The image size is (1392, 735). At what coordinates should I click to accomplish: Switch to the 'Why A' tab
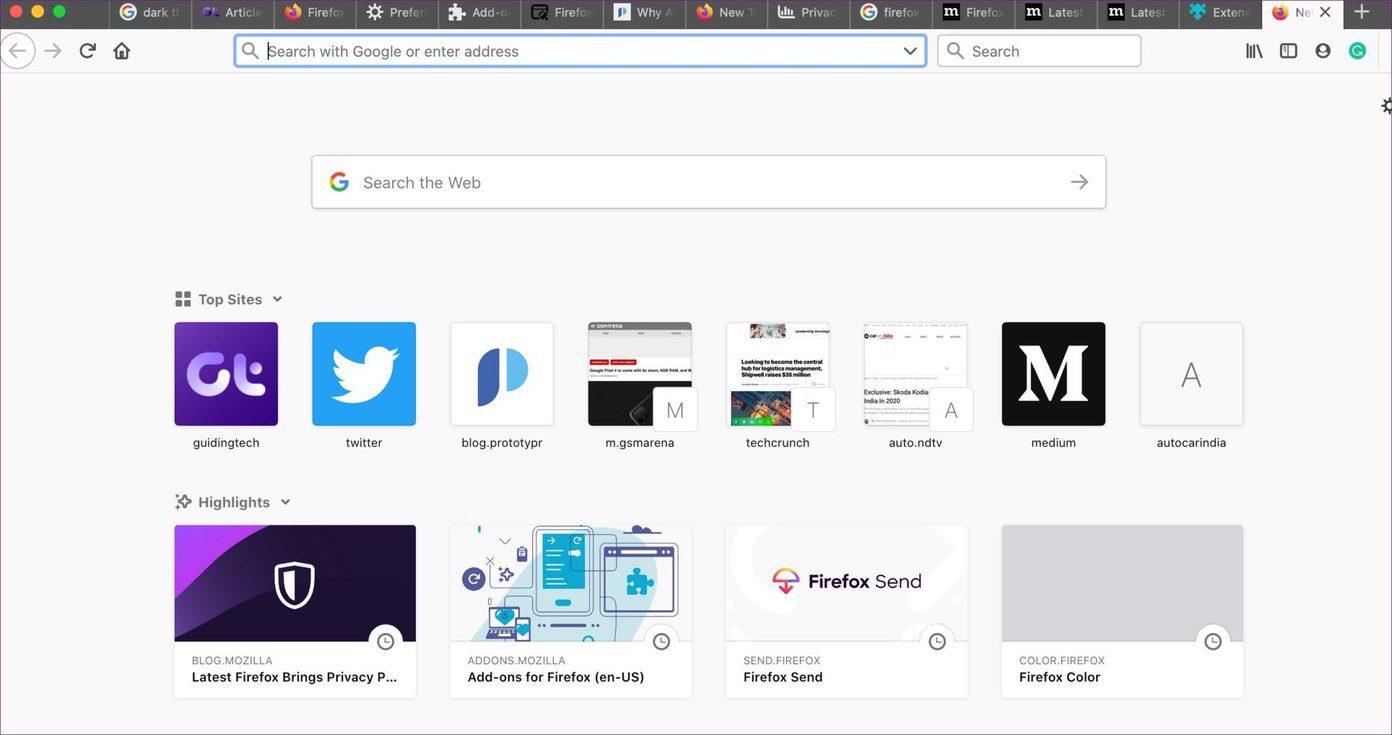pos(644,13)
